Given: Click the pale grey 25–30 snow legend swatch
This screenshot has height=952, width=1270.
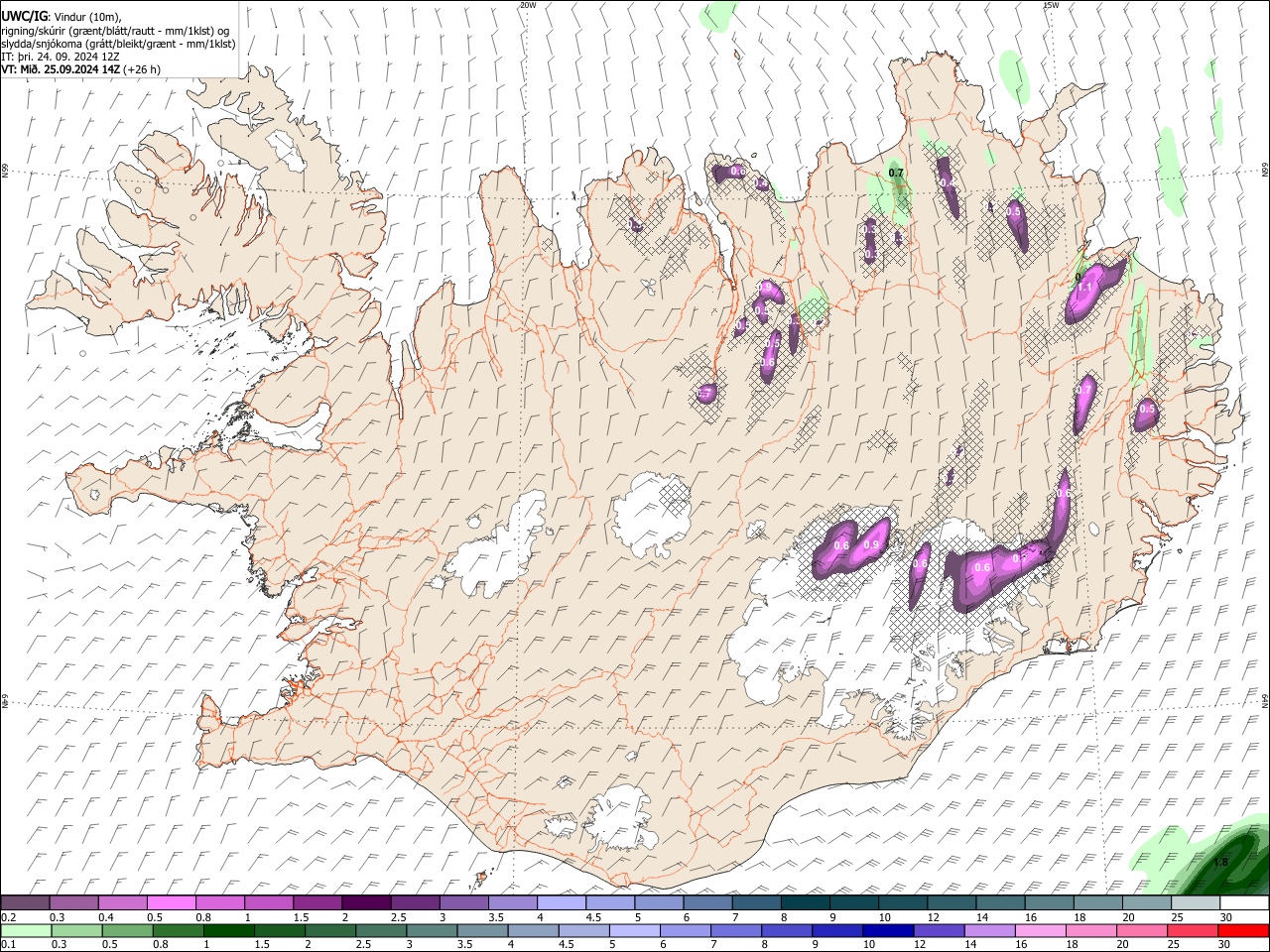Looking at the screenshot, I should pyautogui.click(x=1196, y=903).
